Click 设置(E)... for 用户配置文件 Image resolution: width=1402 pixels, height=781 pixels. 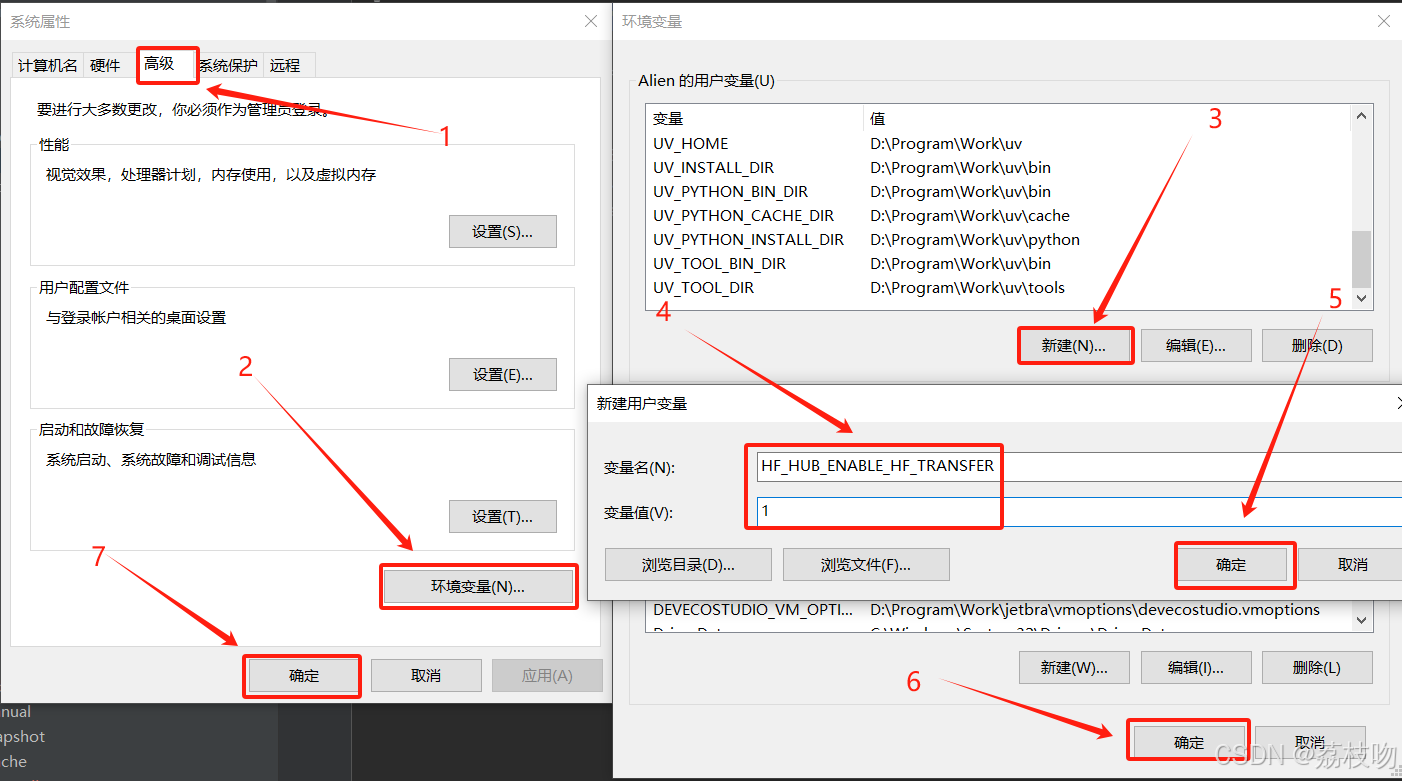click(503, 374)
